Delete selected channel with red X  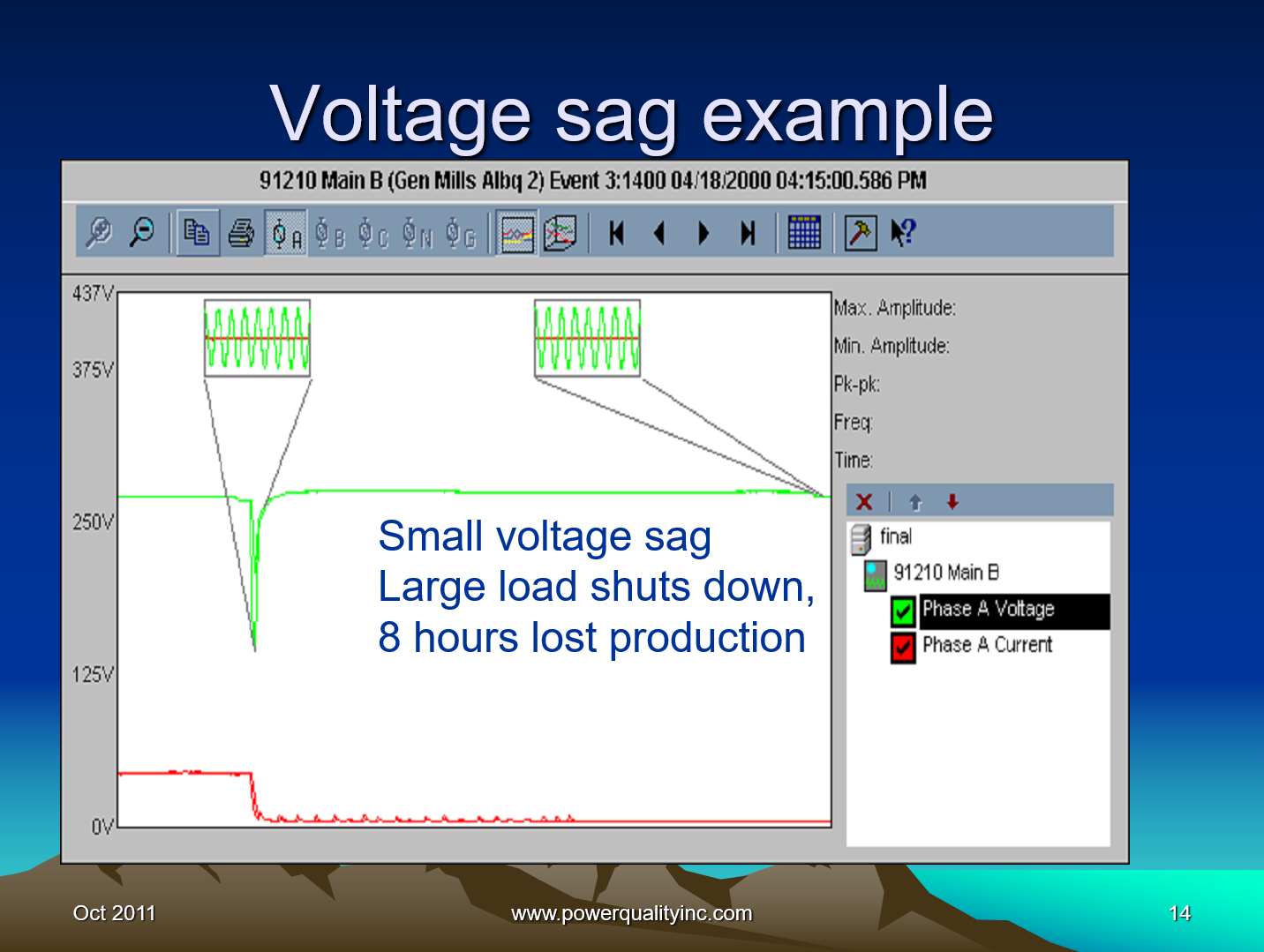[x=863, y=501]
